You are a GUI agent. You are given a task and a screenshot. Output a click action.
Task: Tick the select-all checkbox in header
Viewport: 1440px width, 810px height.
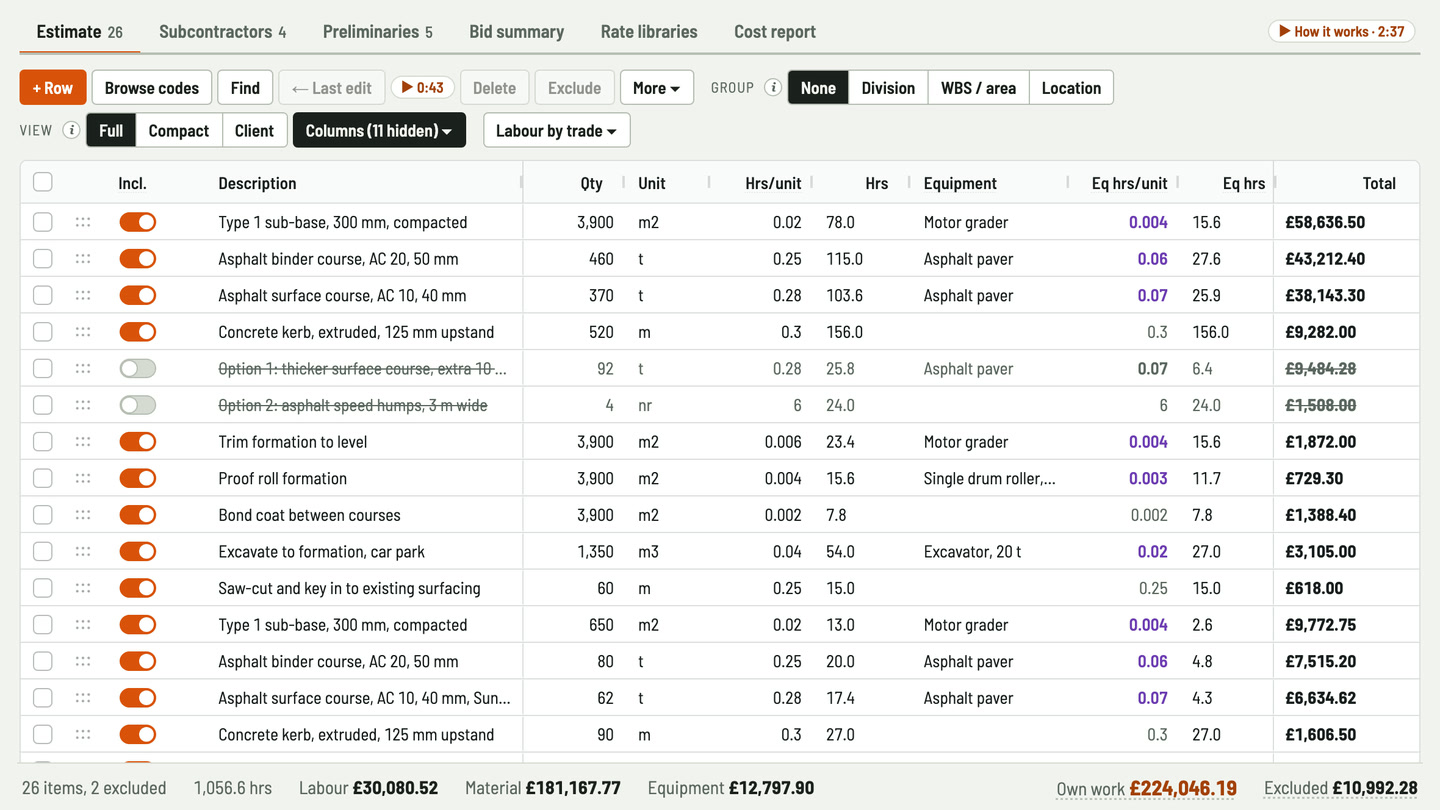pyautogui.click(x=43, y=182)
